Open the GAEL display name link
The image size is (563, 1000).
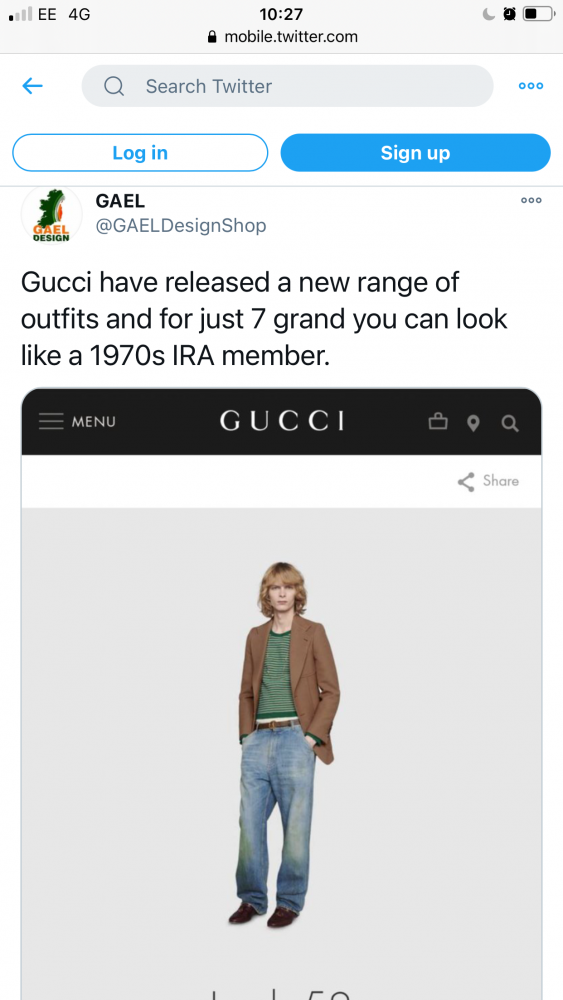(120, 201)
